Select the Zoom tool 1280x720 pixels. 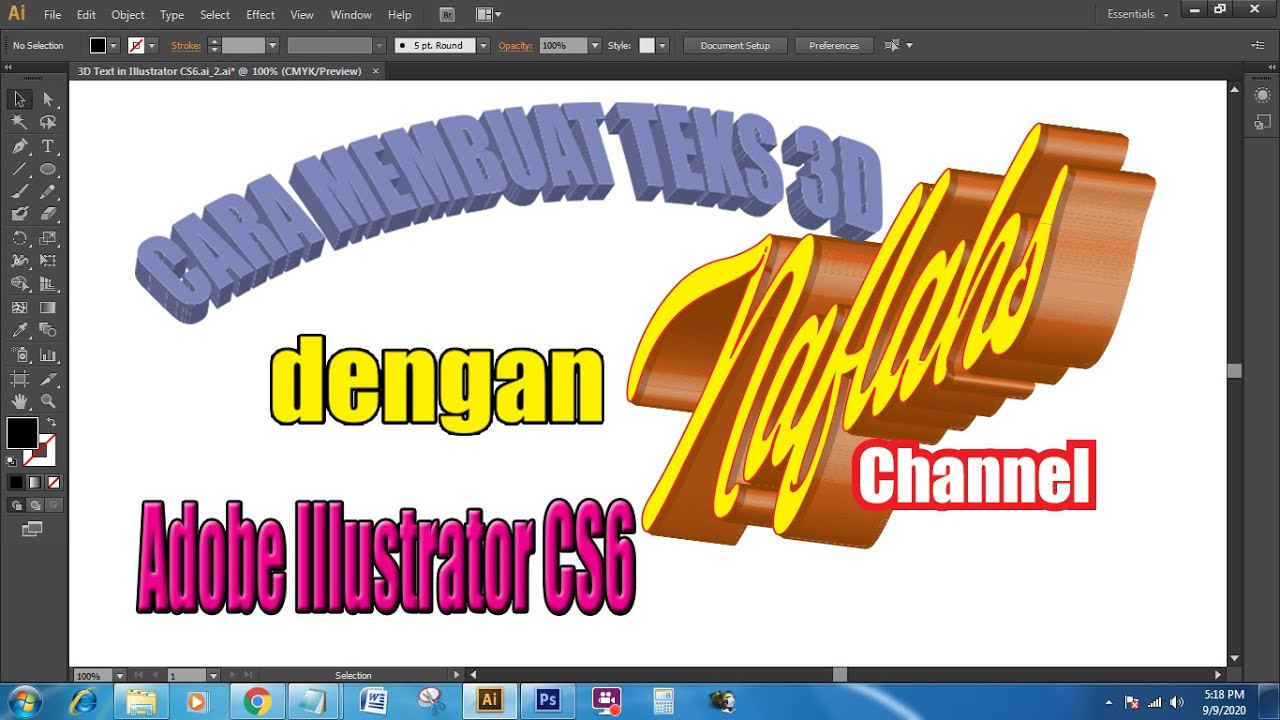point(47,401)
